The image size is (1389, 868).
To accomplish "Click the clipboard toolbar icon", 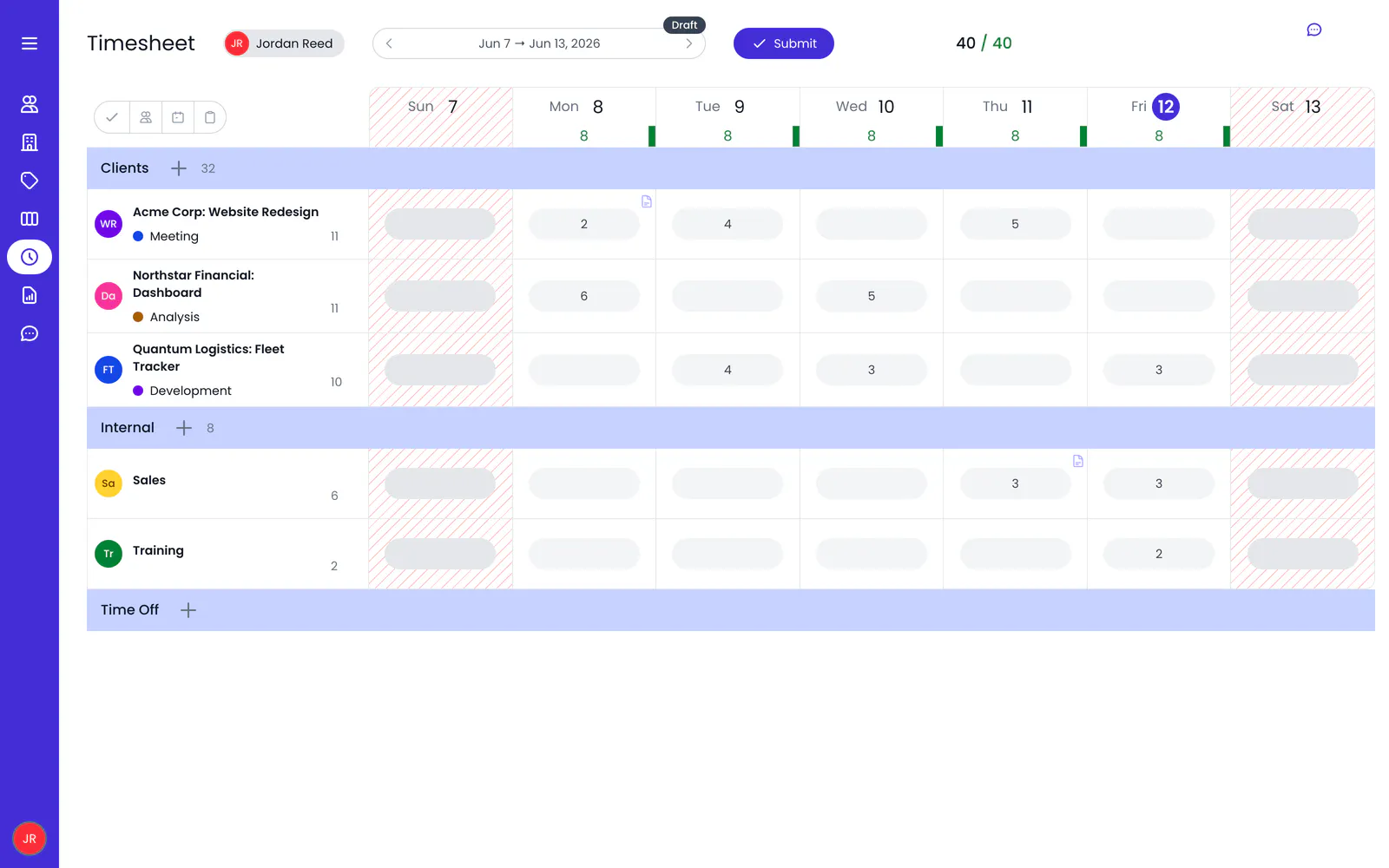I will tap(210, 117).
